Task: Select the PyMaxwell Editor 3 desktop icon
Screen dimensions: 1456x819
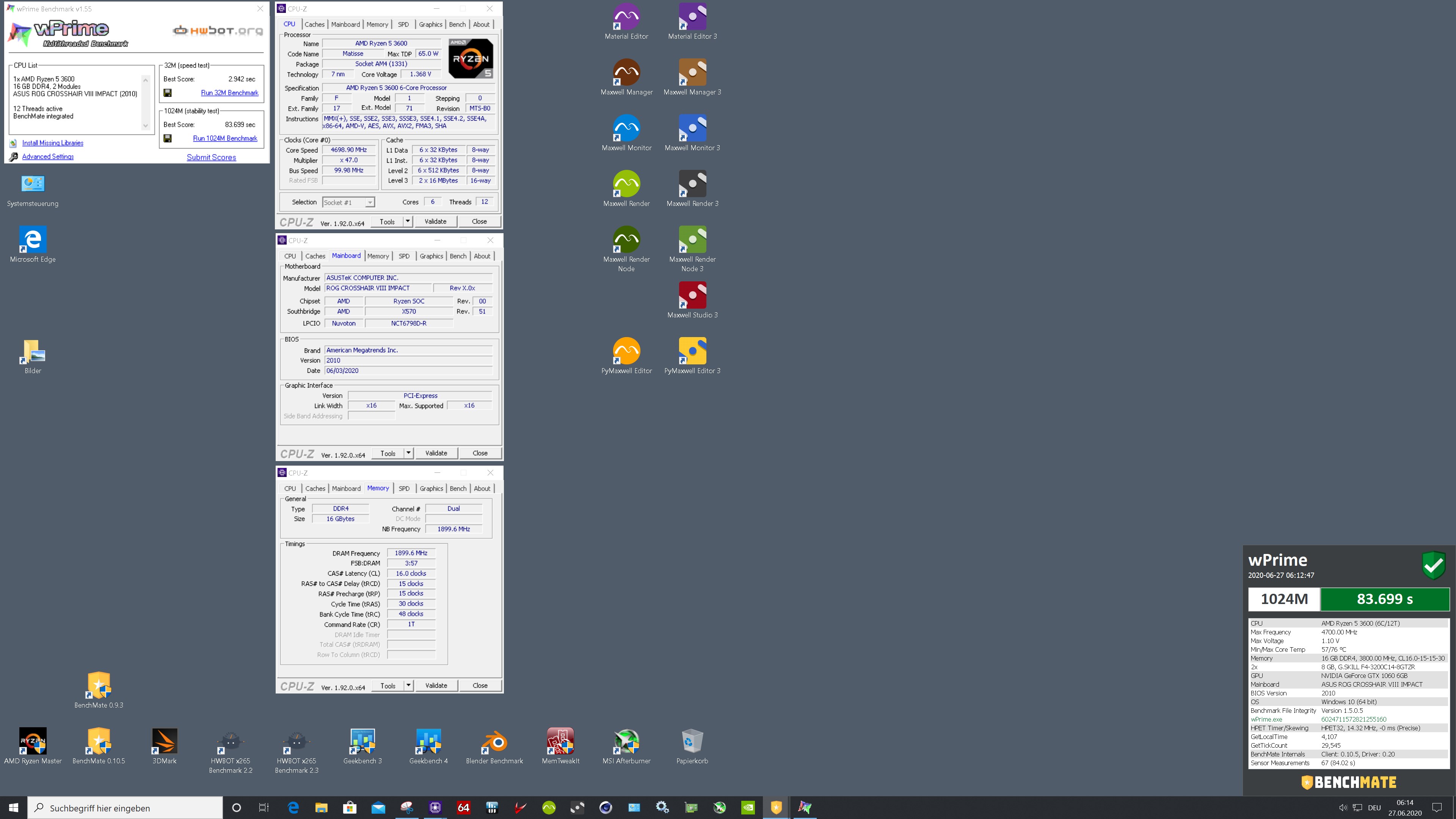Action: pyautogui.click(x=692, y=356)
